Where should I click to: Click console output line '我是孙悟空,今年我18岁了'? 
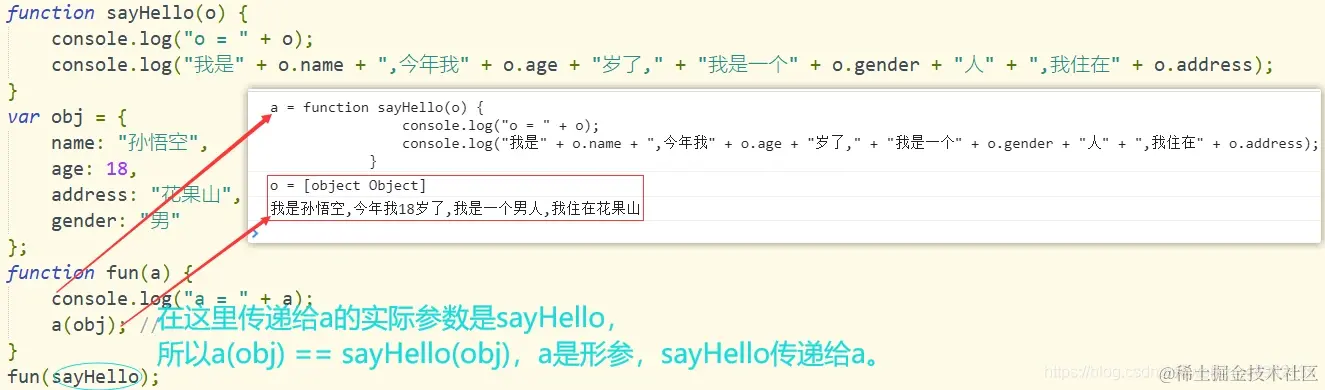coord(455,209)
